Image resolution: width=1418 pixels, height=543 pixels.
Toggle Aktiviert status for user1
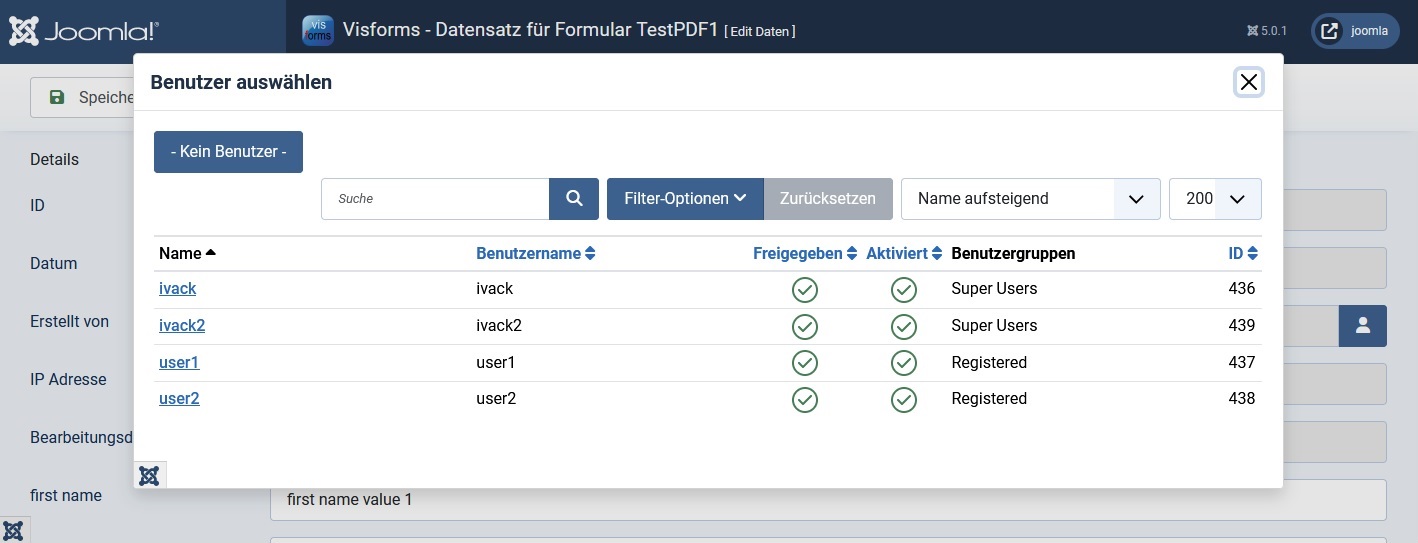(904, 363)
